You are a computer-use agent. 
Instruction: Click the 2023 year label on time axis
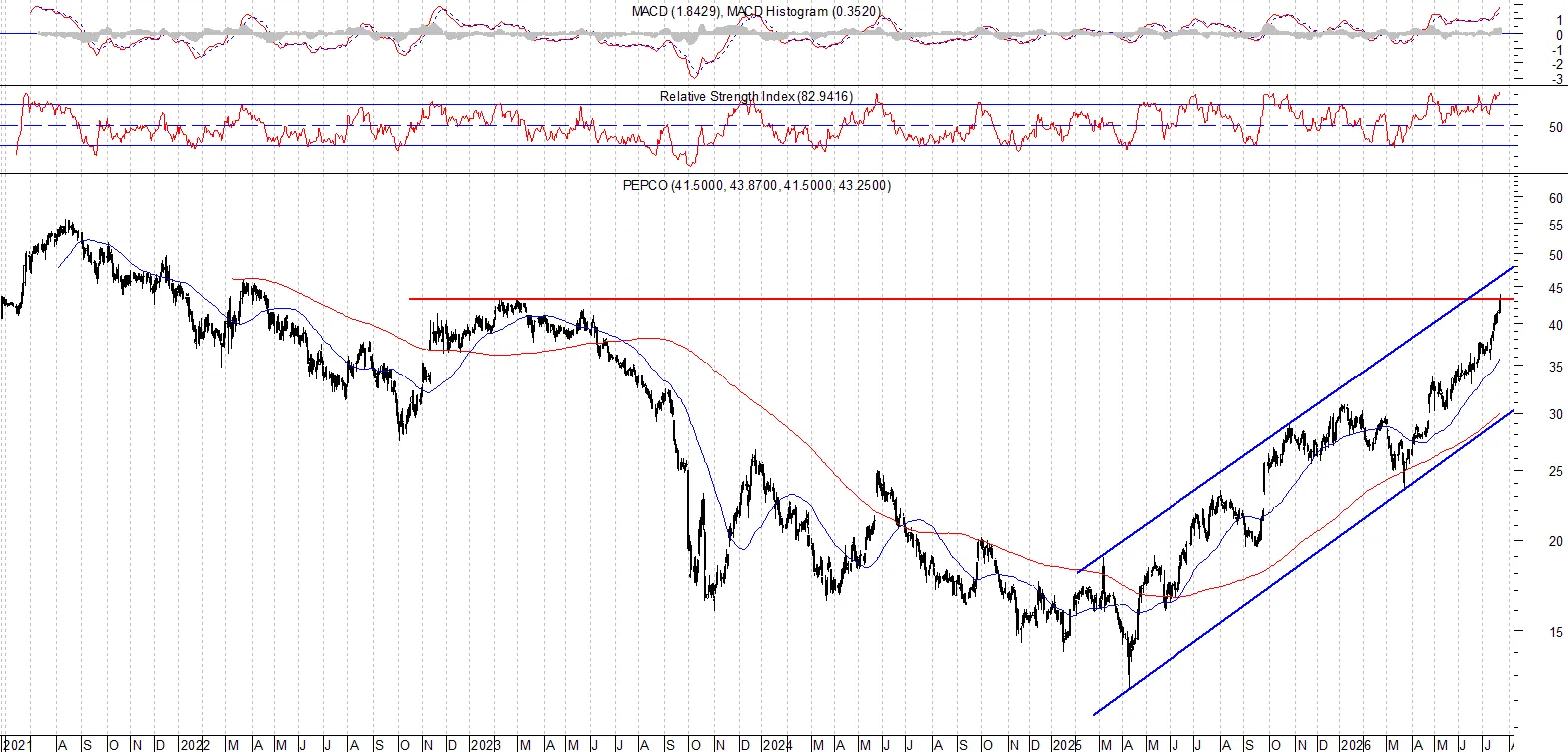click(x=486, y=744)
